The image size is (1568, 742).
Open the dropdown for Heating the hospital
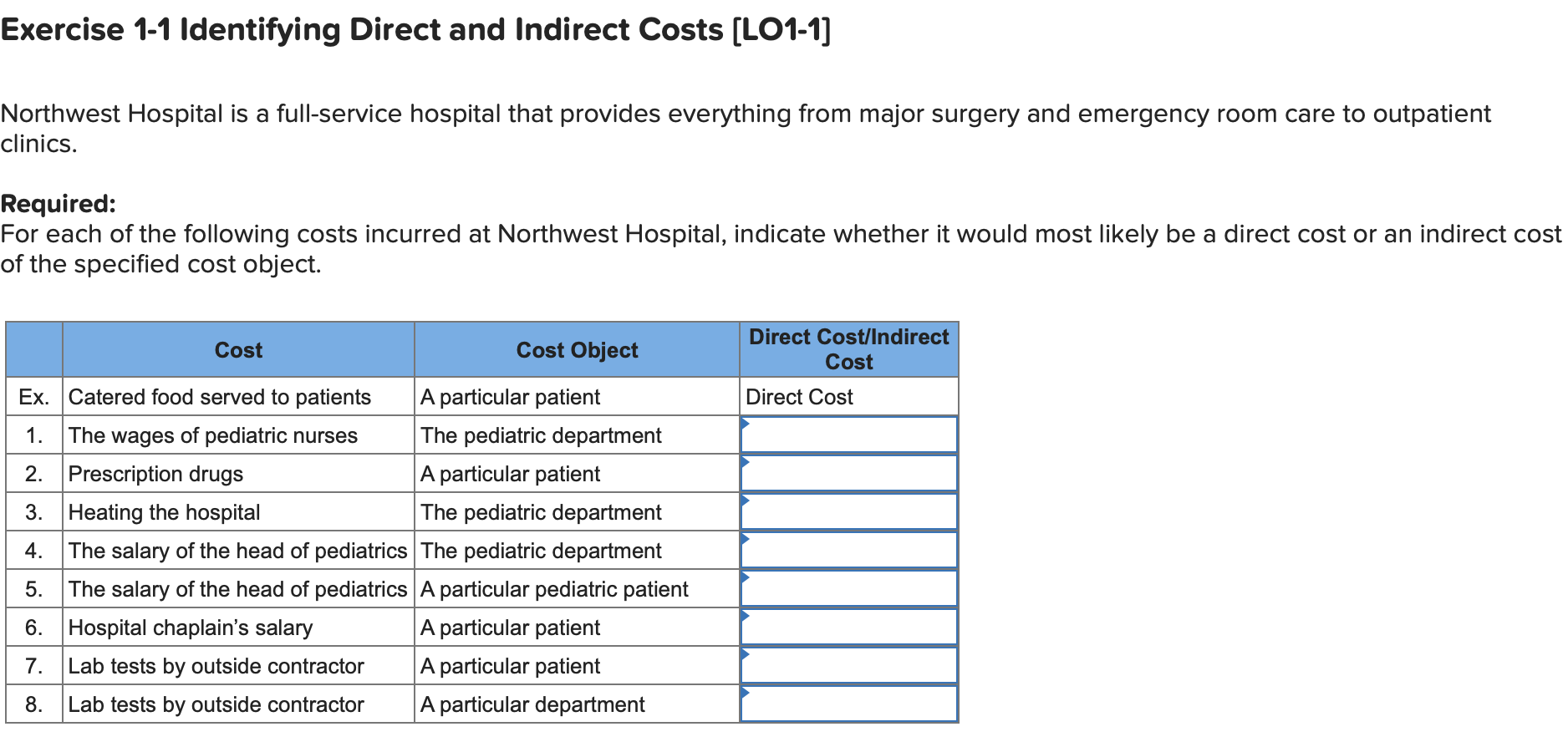(848, 511)
